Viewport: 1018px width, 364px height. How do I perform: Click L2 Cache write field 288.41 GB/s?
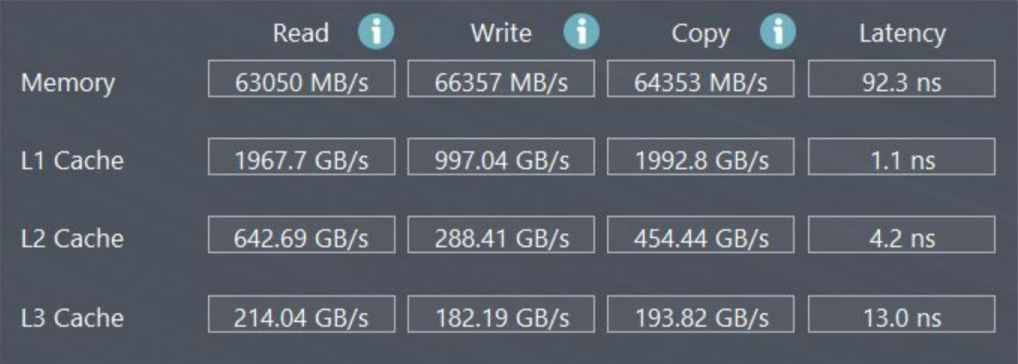(x=501, y=234)
